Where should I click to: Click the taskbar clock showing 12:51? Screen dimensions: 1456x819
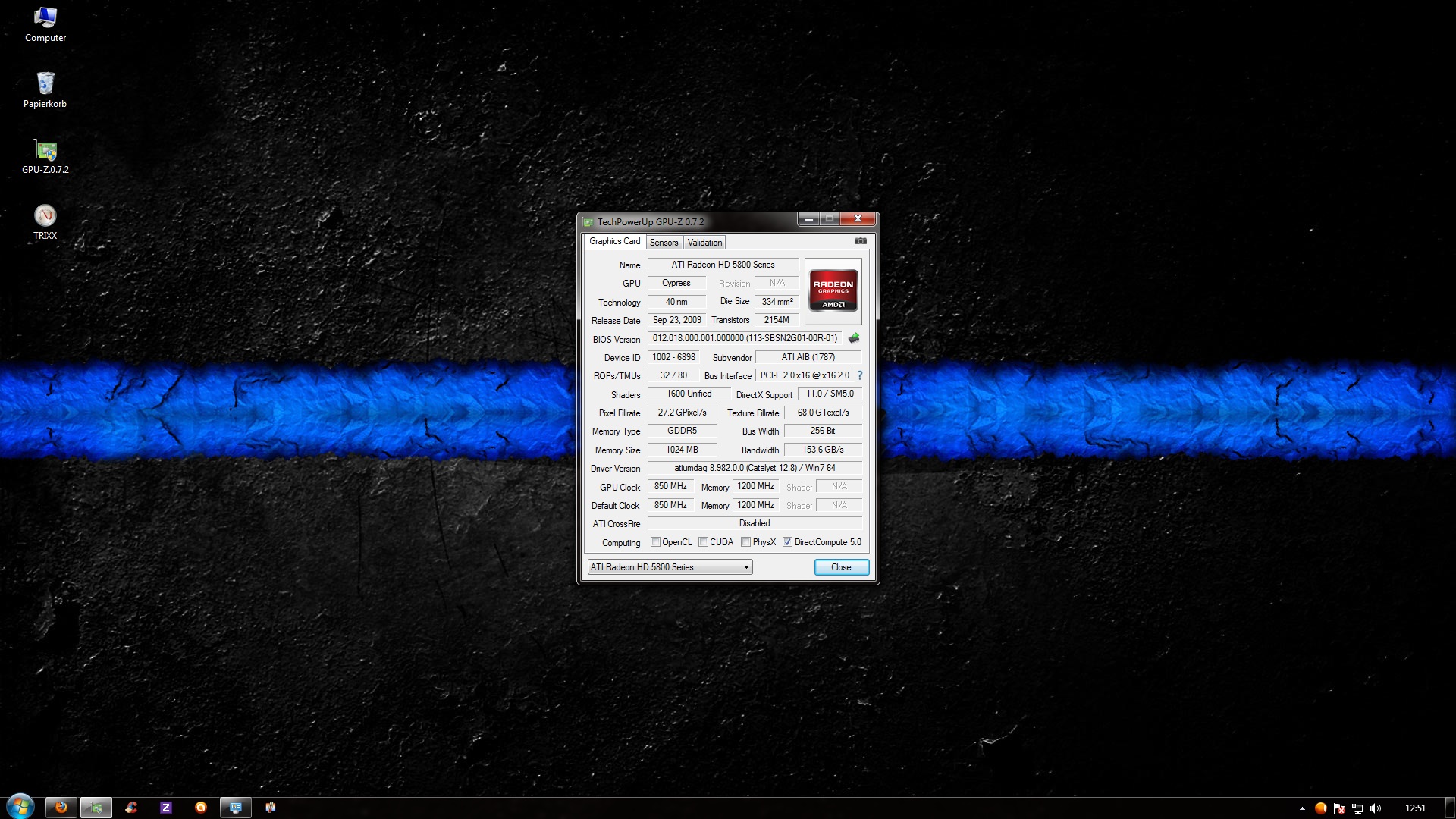pyautogui.click(x=1415, y=808)
